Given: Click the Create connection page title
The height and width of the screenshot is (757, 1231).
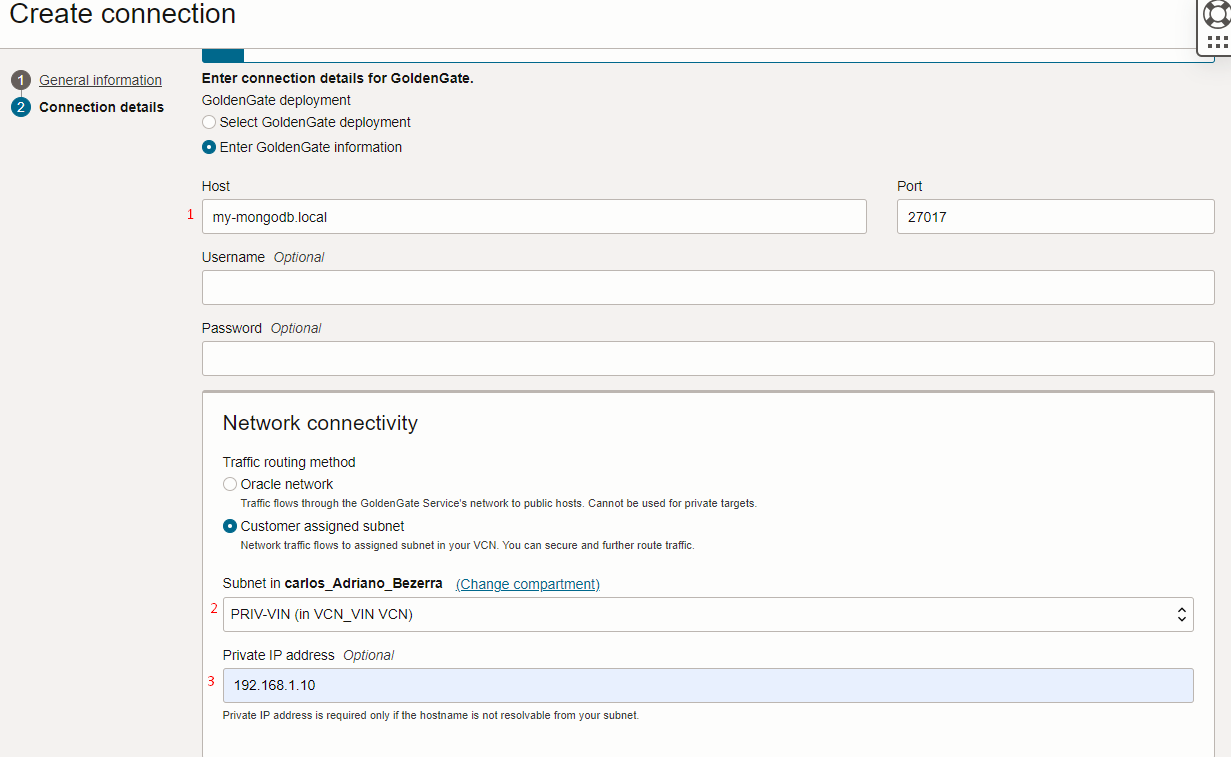Looking at the screenshot, I should tap(122, 14).
